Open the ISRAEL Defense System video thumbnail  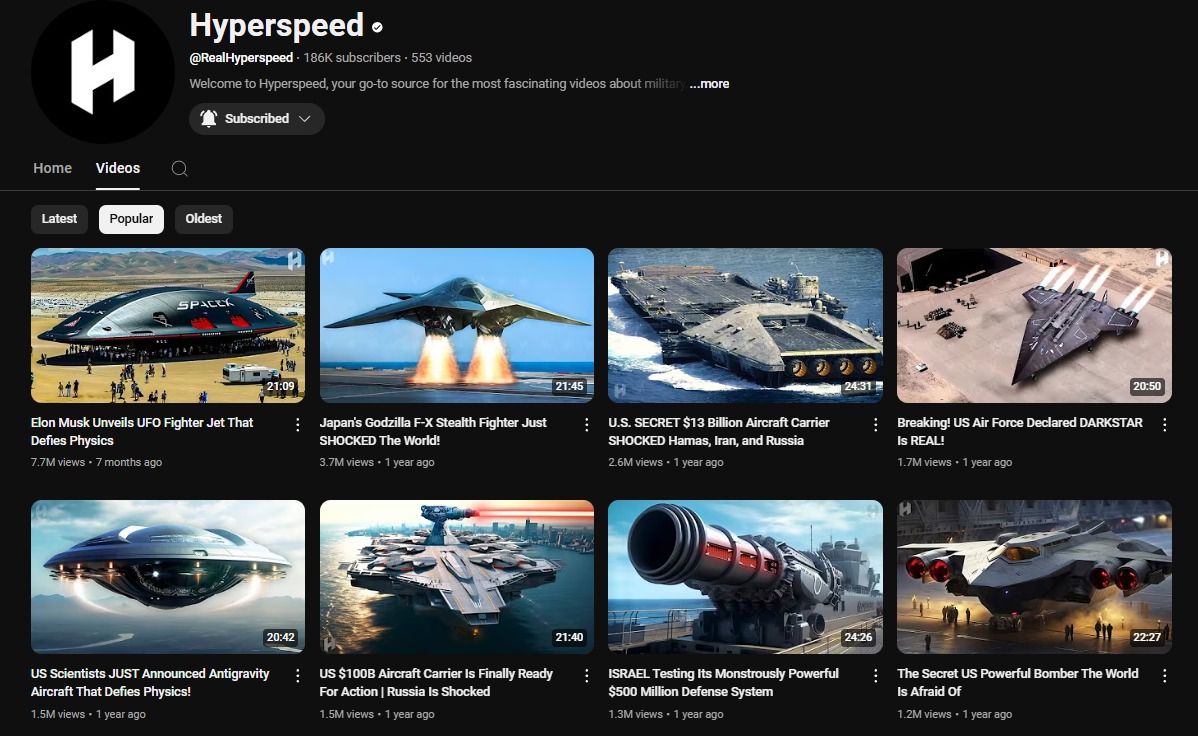tap(745, 577)
